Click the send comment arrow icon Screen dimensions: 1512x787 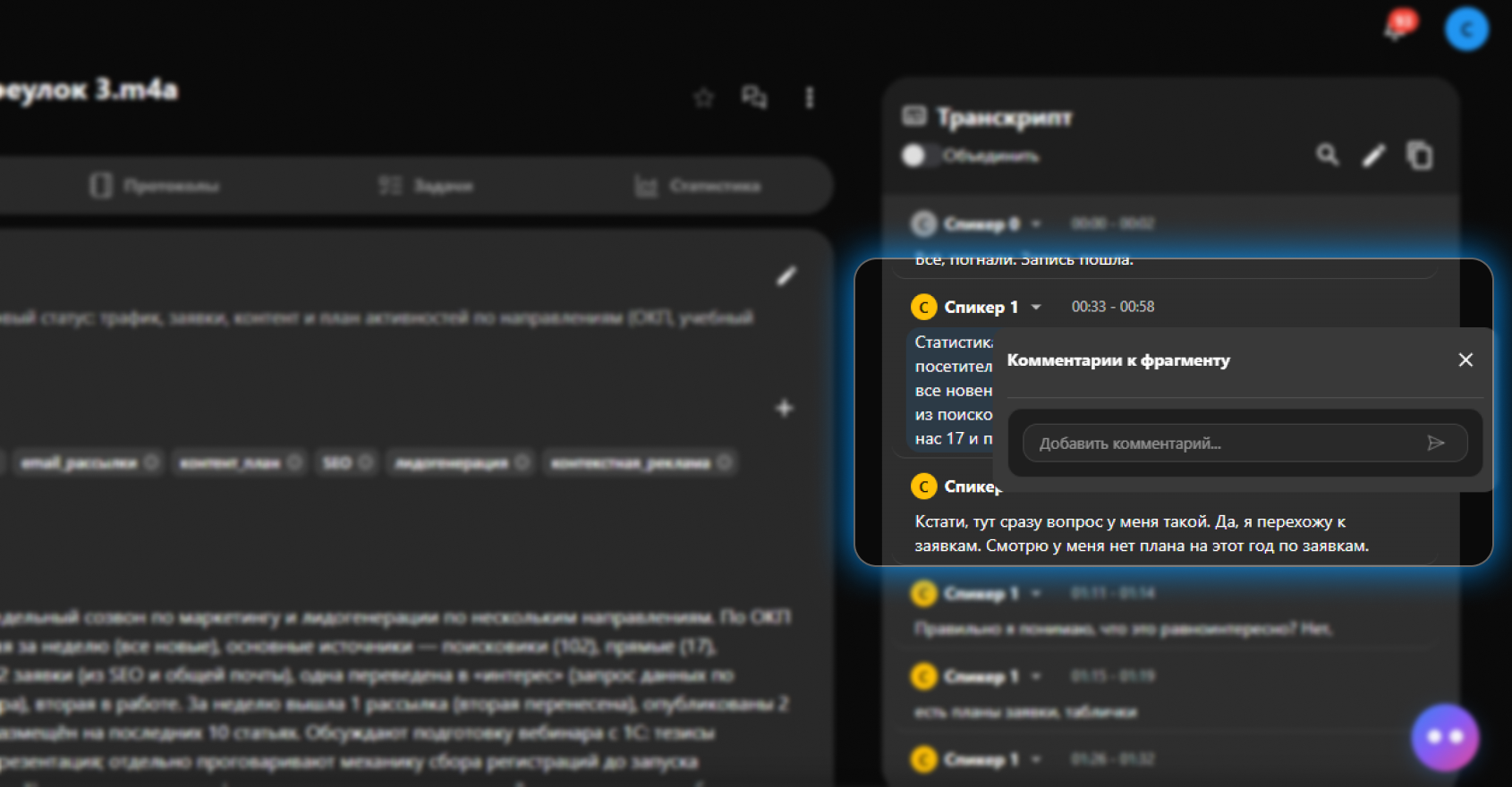coord(1436,444)
